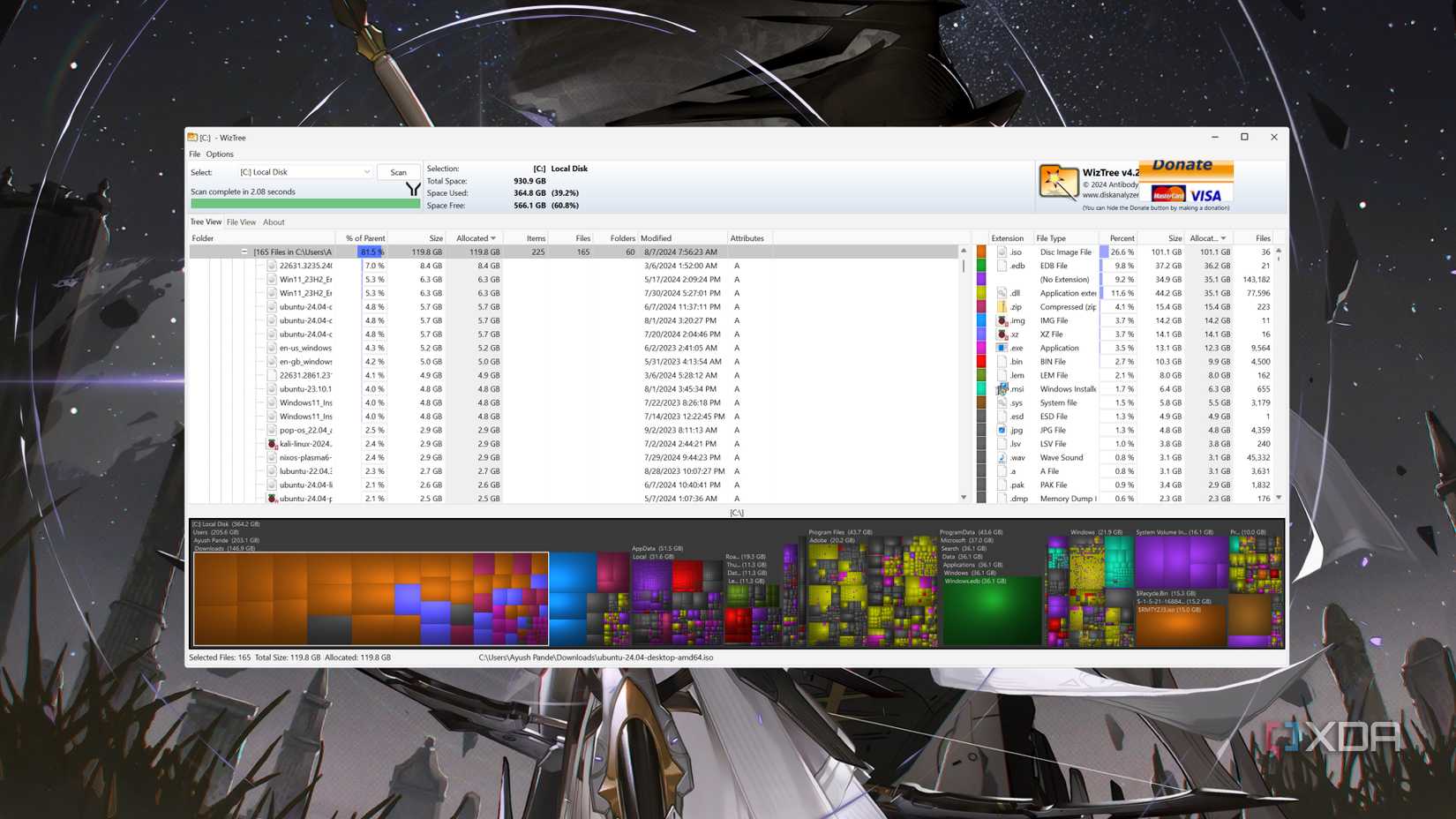Open the File menu

pos(194,154)
